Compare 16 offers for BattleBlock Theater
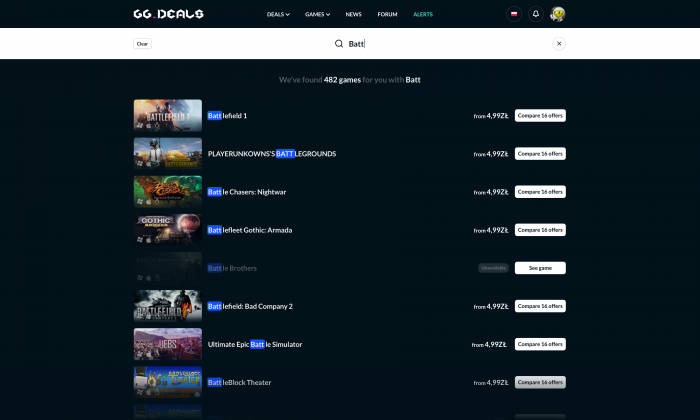 pyautogui.click(x=540, y=383)
